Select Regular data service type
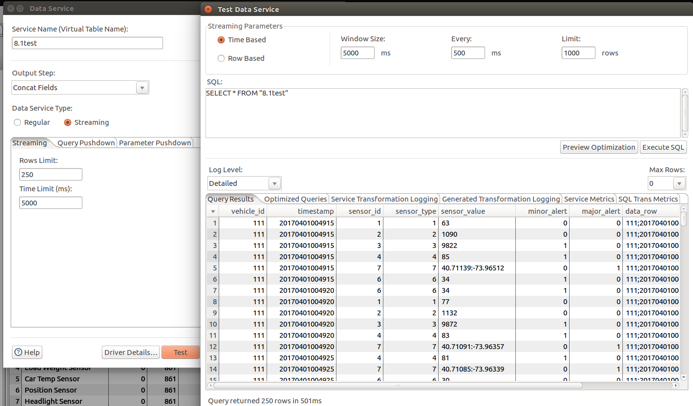This screenshot has width=693, height=406. [x=17, y=123]
